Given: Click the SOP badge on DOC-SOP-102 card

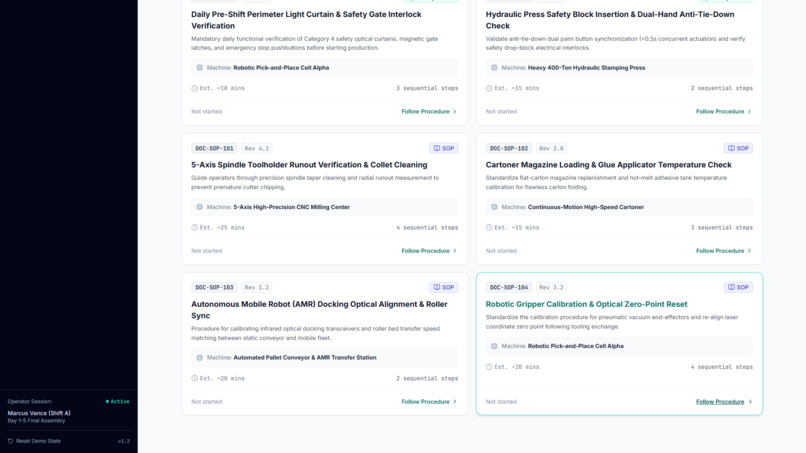Looking at the screenshot, I should pos(738,148).
